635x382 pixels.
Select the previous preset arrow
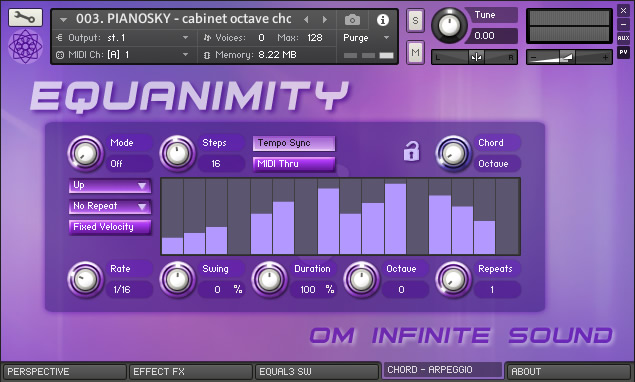tap(306, 19)
